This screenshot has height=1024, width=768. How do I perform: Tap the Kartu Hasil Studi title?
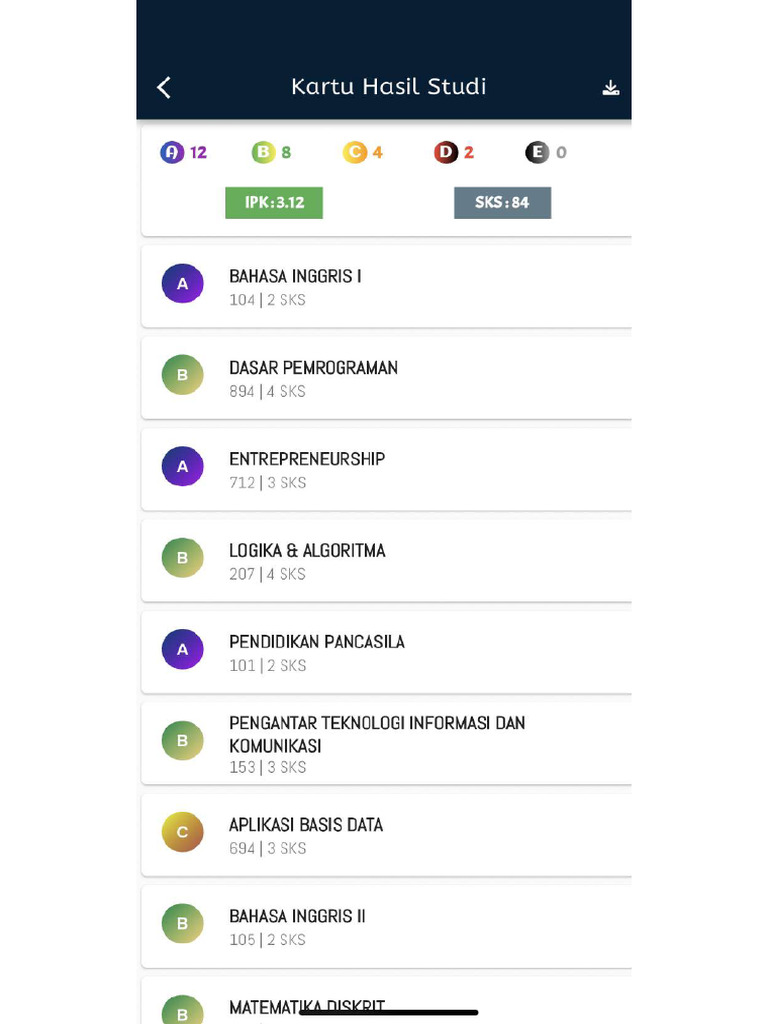[388, 87]
